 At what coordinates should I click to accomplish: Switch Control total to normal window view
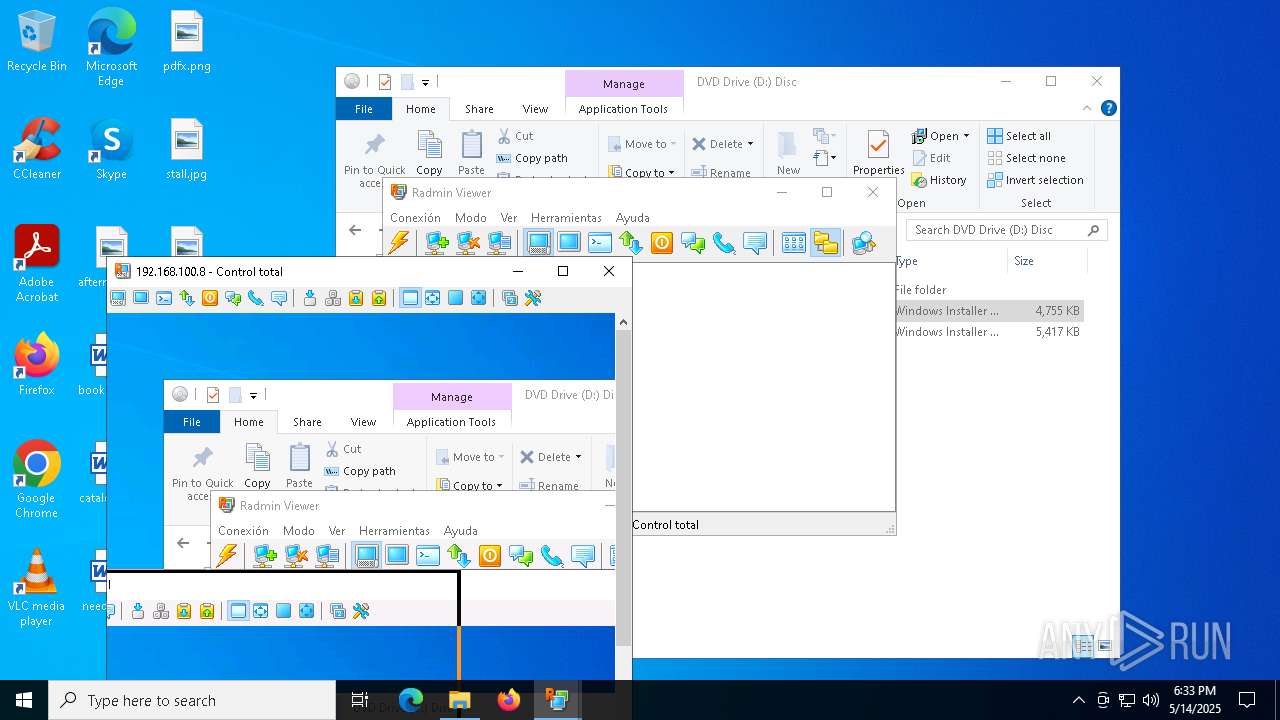410,298
